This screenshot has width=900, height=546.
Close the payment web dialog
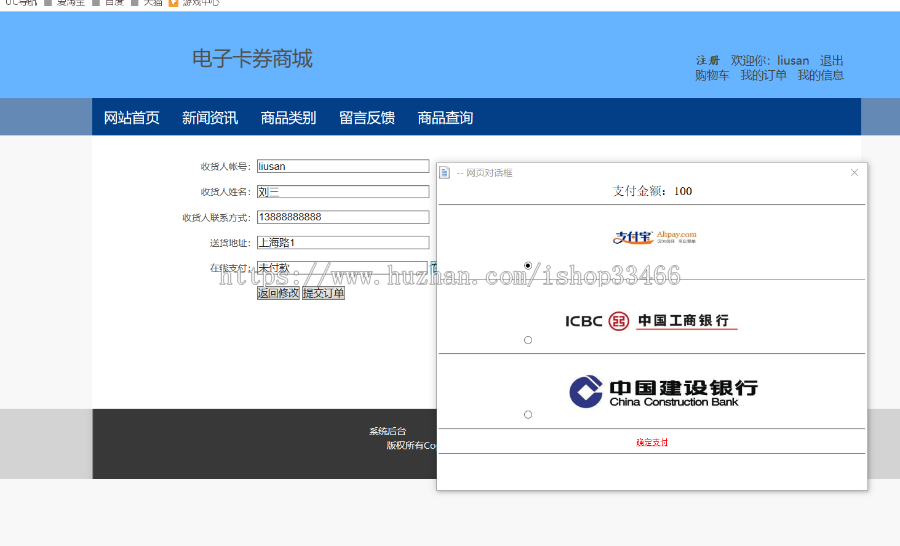point(854,172)
